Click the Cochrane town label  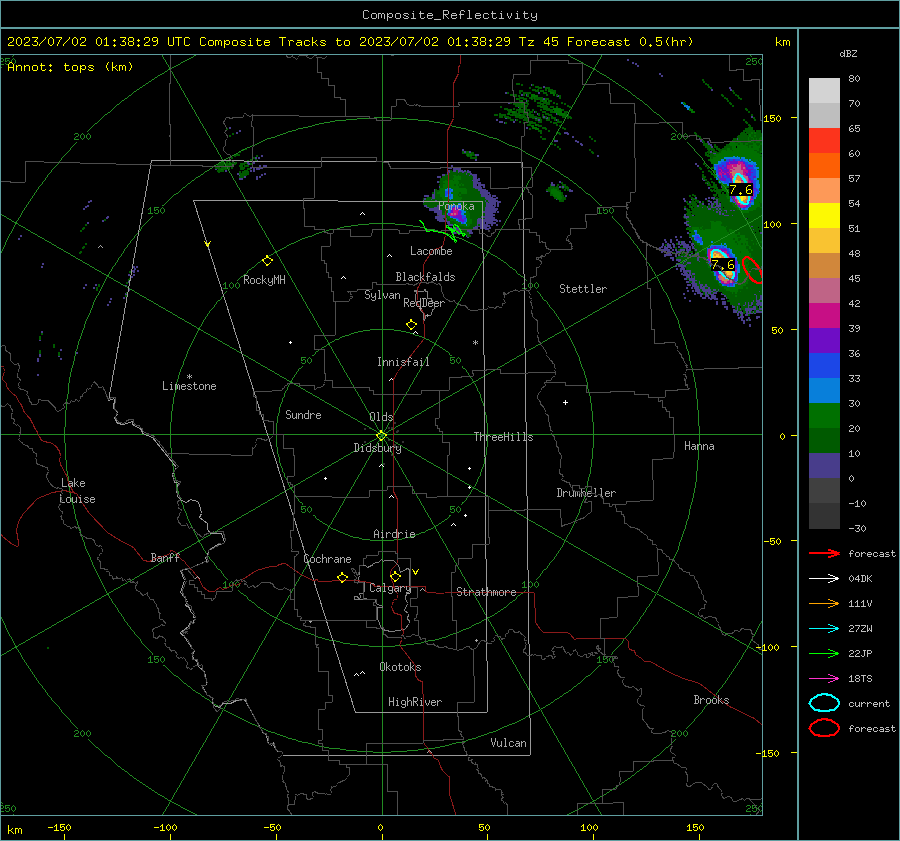coord(327,559)
